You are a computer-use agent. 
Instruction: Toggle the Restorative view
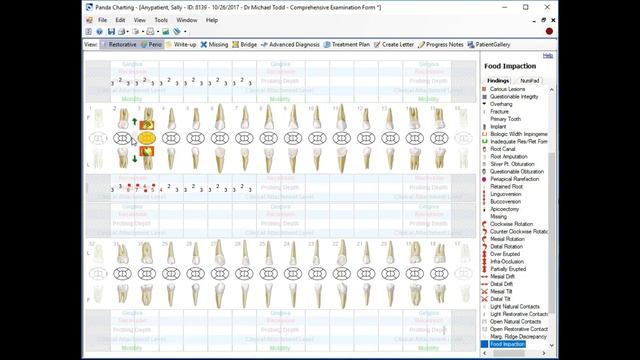[x=119, y=44]
